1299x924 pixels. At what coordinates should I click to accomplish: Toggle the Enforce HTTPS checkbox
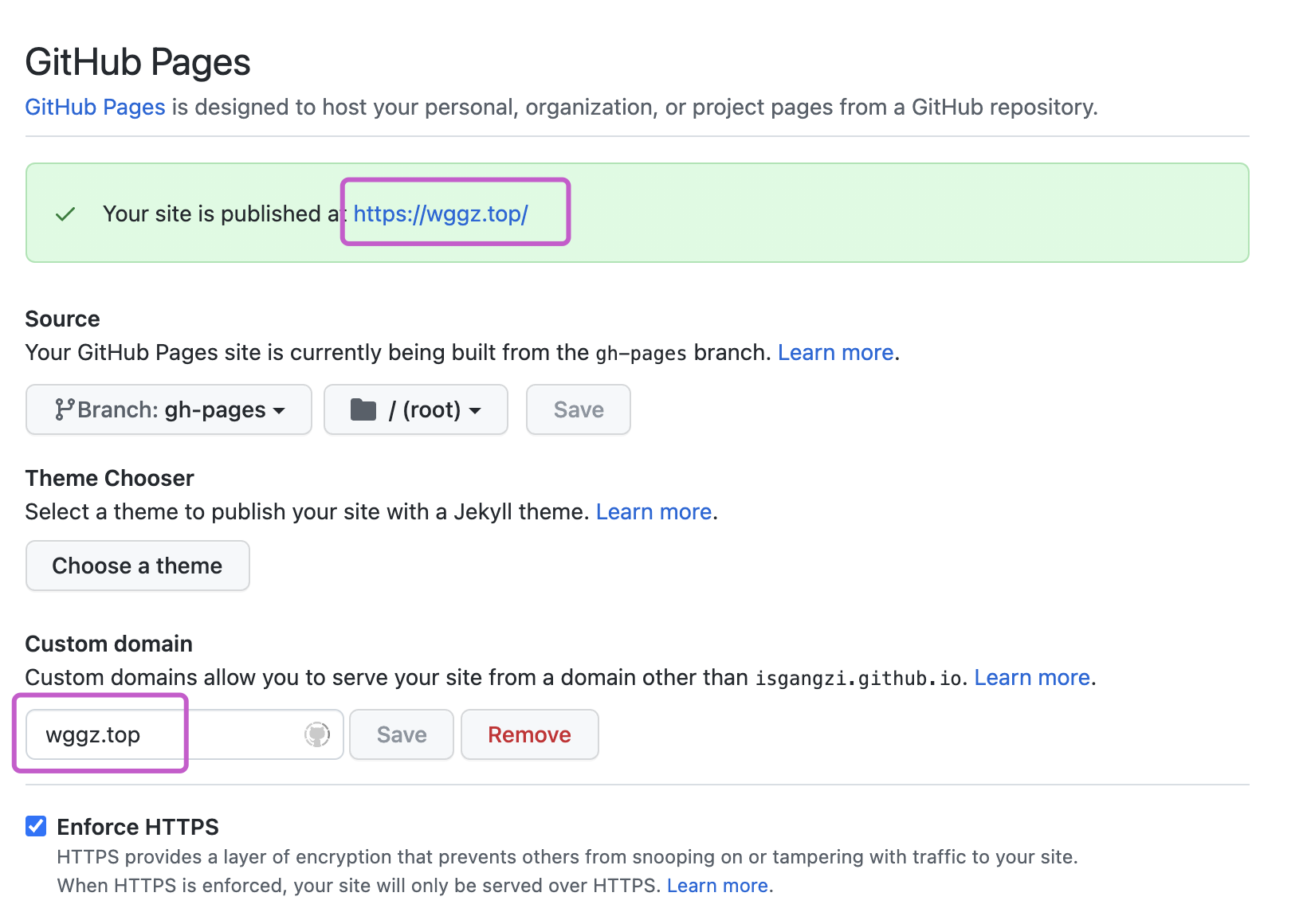pyautogui.click(x=36, y=826)
